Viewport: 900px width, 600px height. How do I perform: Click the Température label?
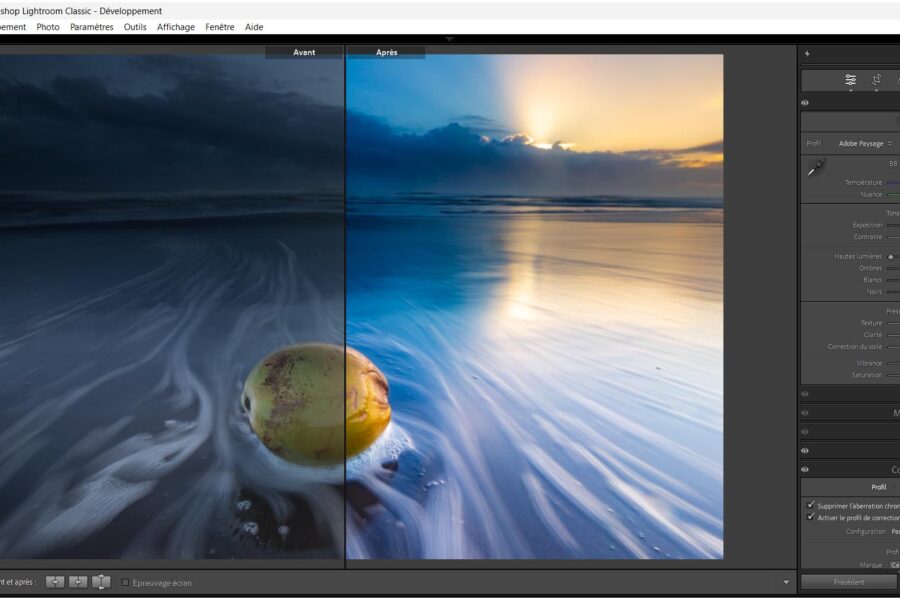pos(863,183)
